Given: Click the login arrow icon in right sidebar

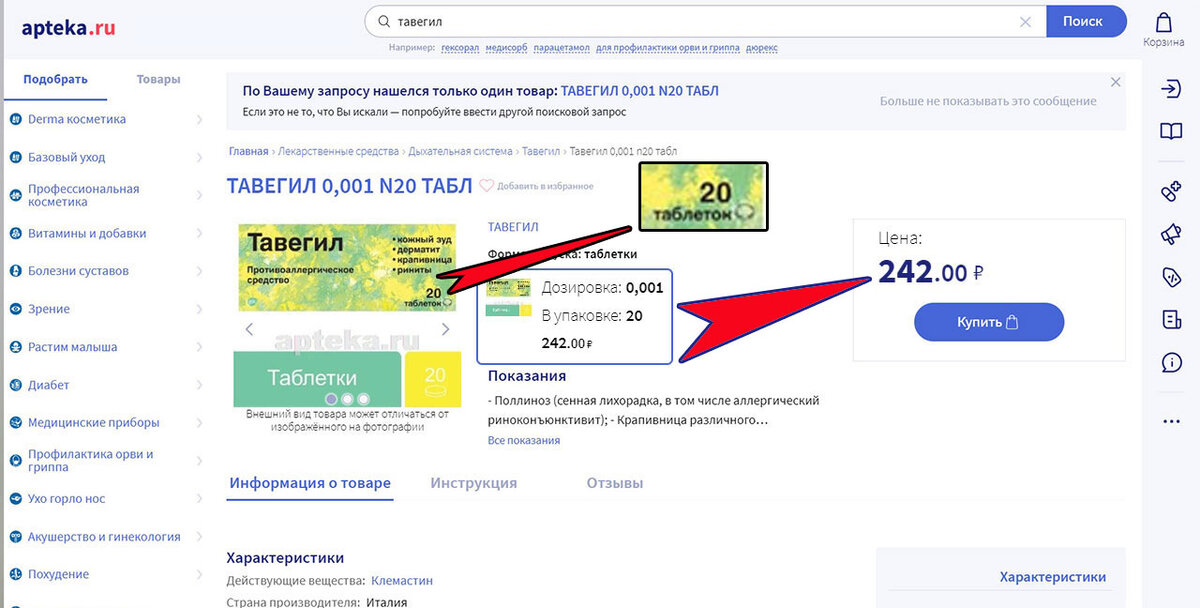Looking at the screenshot, I should coord(1171,89).
